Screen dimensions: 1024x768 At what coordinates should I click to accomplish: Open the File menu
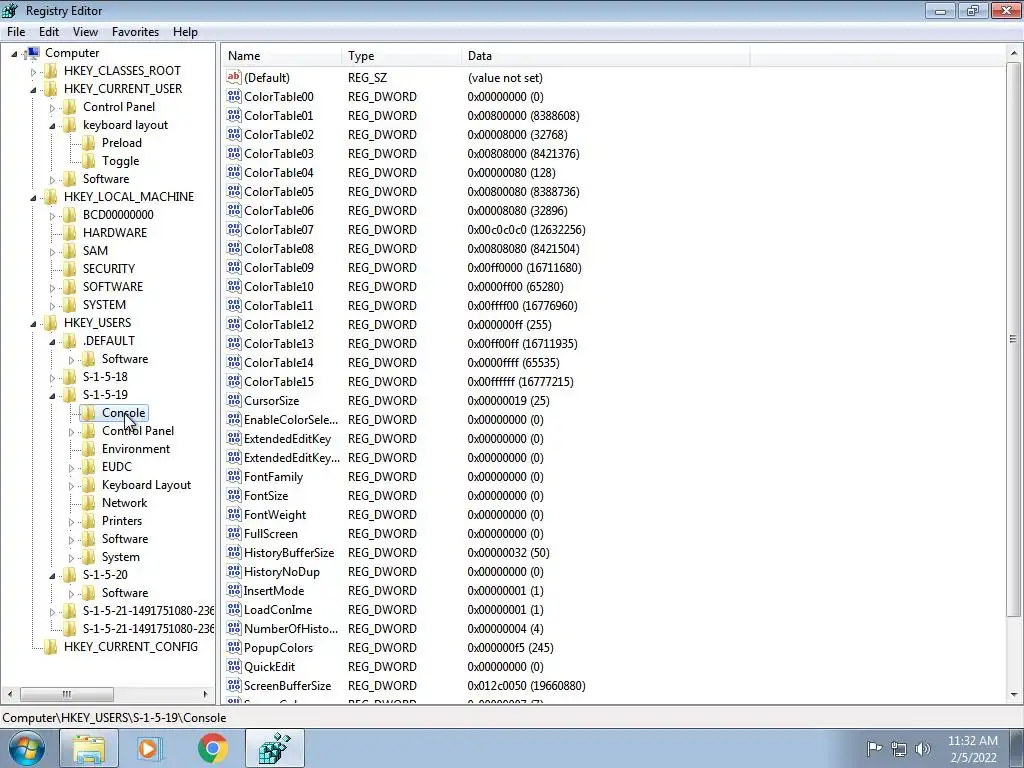tap(16, 31)
